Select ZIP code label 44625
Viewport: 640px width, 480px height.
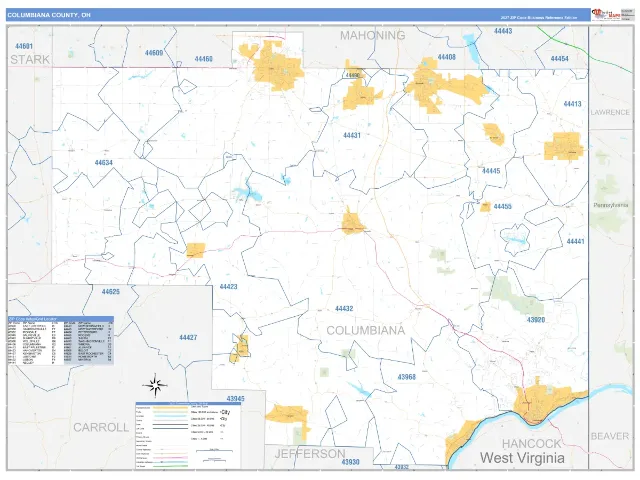[111, 292]
